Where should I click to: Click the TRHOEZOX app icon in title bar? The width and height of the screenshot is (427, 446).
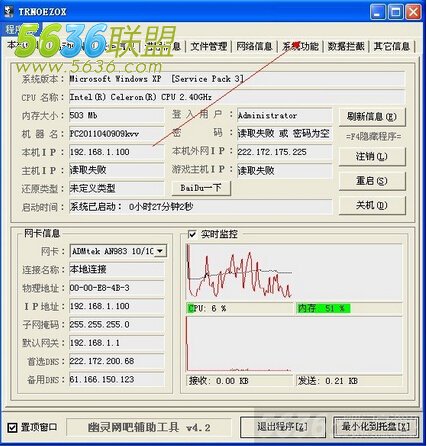(9, 11)
